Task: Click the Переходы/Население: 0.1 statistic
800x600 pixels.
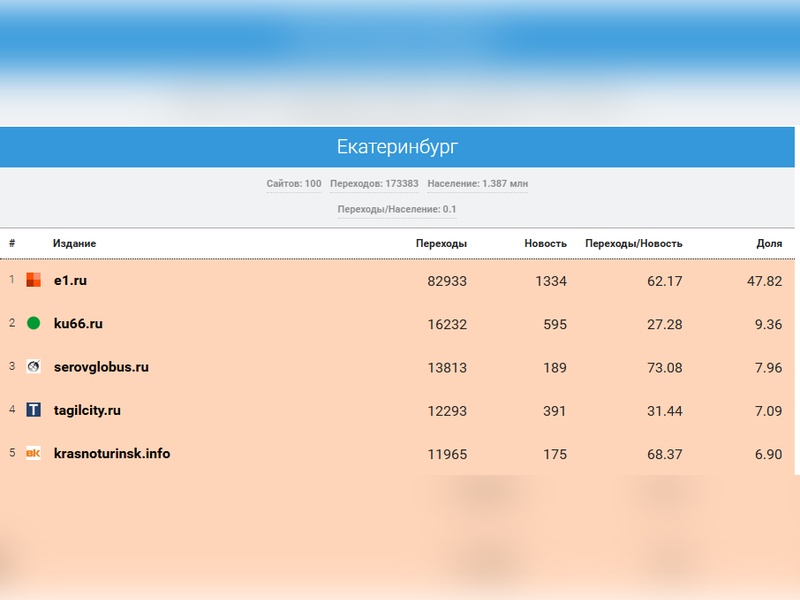Action: click(x=397, y=209)
